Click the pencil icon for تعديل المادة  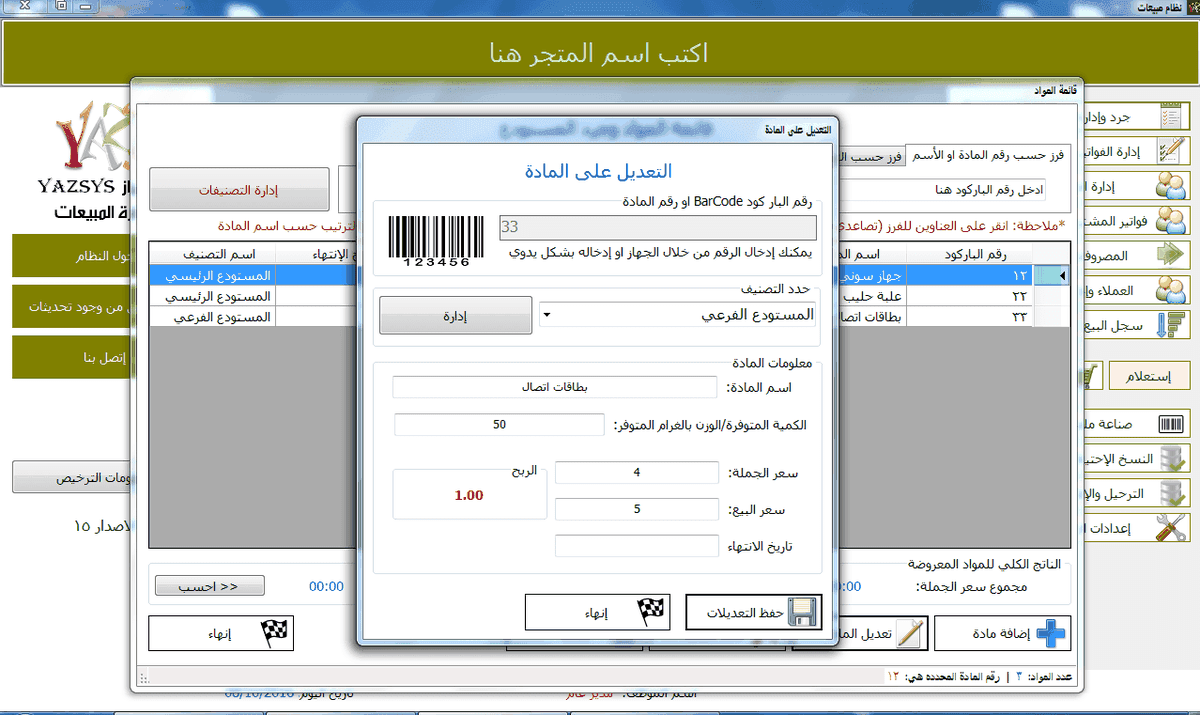click(910, 633)
